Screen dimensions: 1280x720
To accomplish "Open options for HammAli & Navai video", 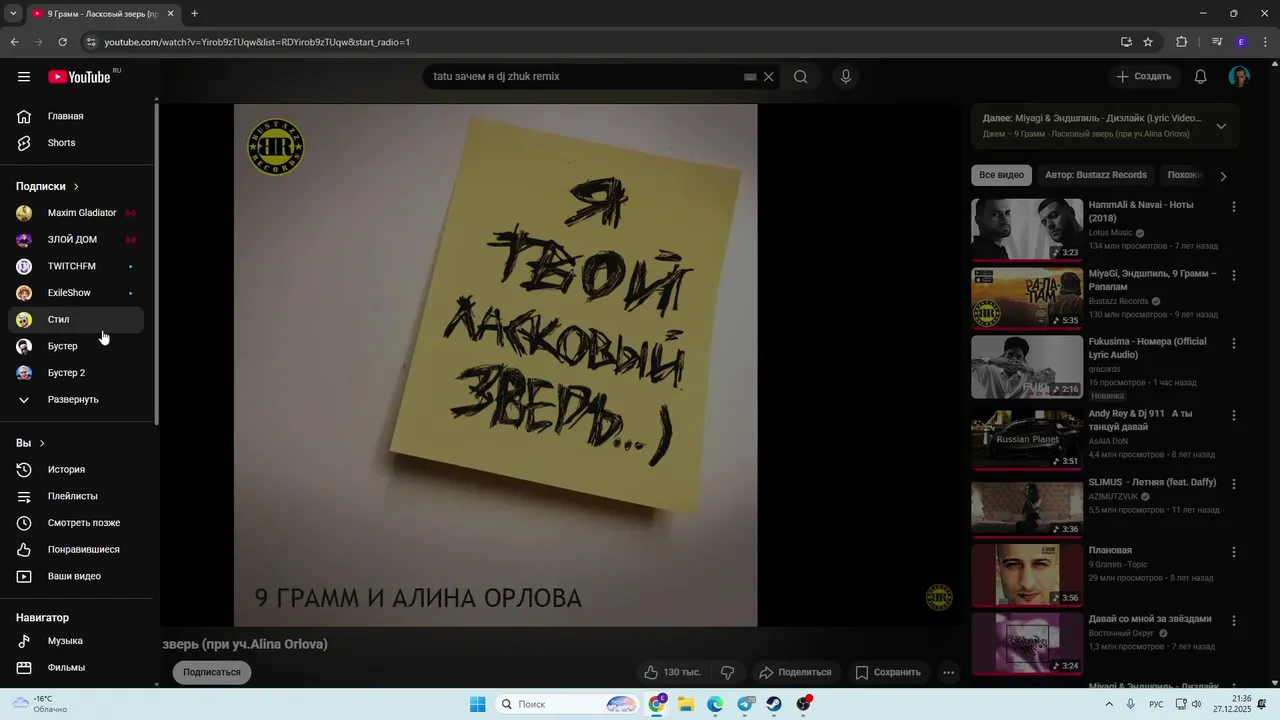I will 1234,207.
